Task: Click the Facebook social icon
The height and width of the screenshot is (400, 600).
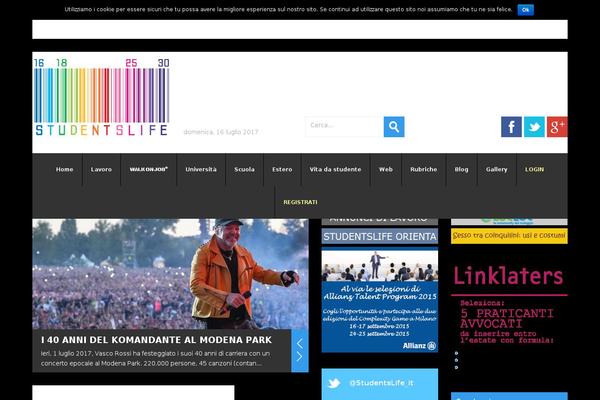Action: (x=511, y=127)
